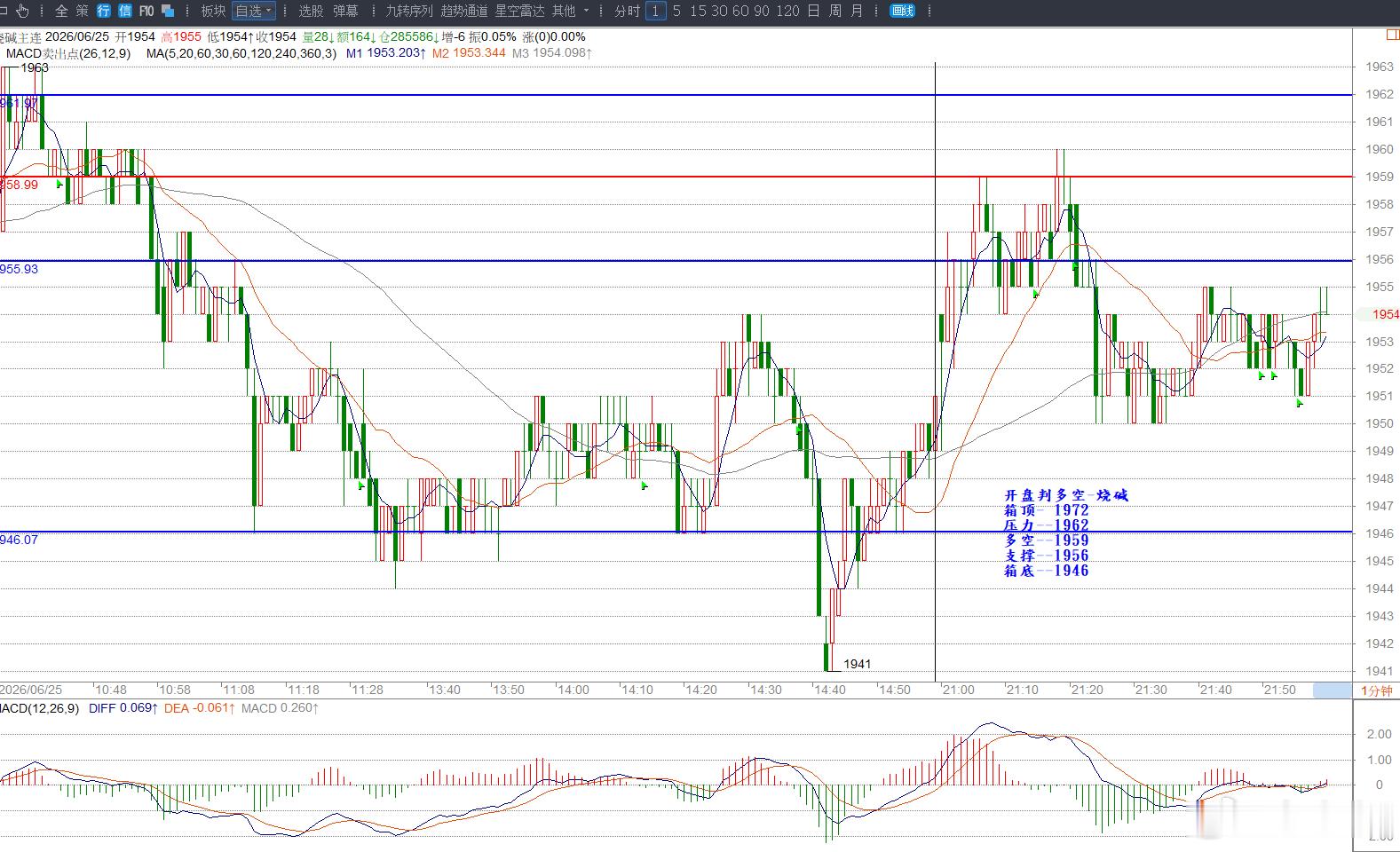The height and width of the screenshot is (852, 1400).
Task: Click the 1941 low price marker
Action: [857, 664]
